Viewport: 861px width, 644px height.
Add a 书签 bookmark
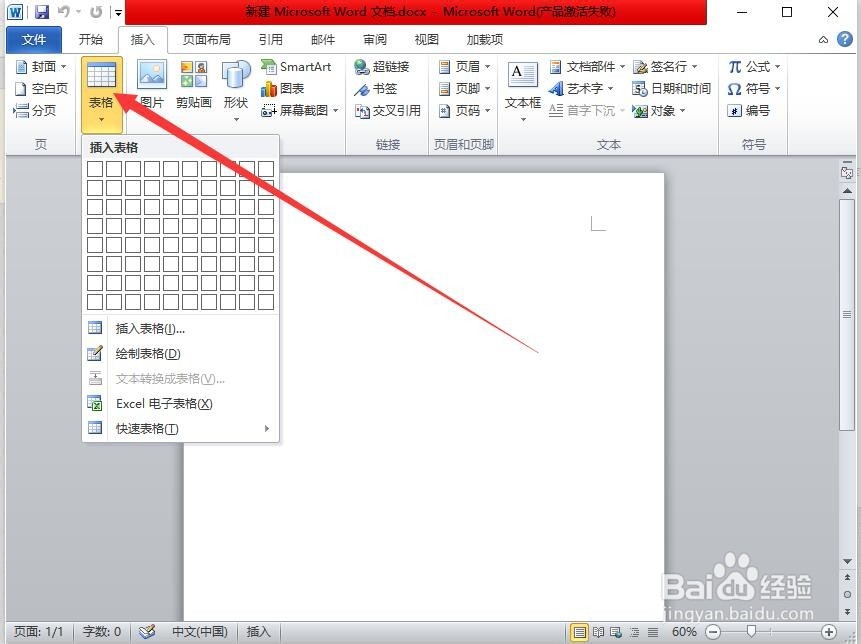click(376, 88)
